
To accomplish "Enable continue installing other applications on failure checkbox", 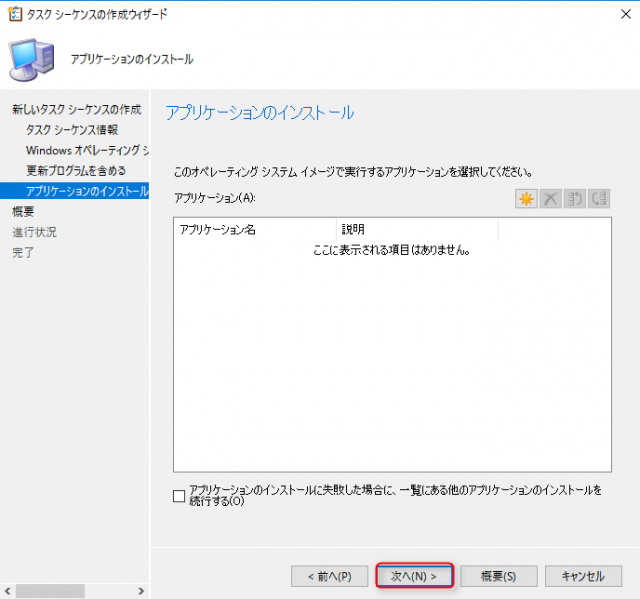I will 179,495.
